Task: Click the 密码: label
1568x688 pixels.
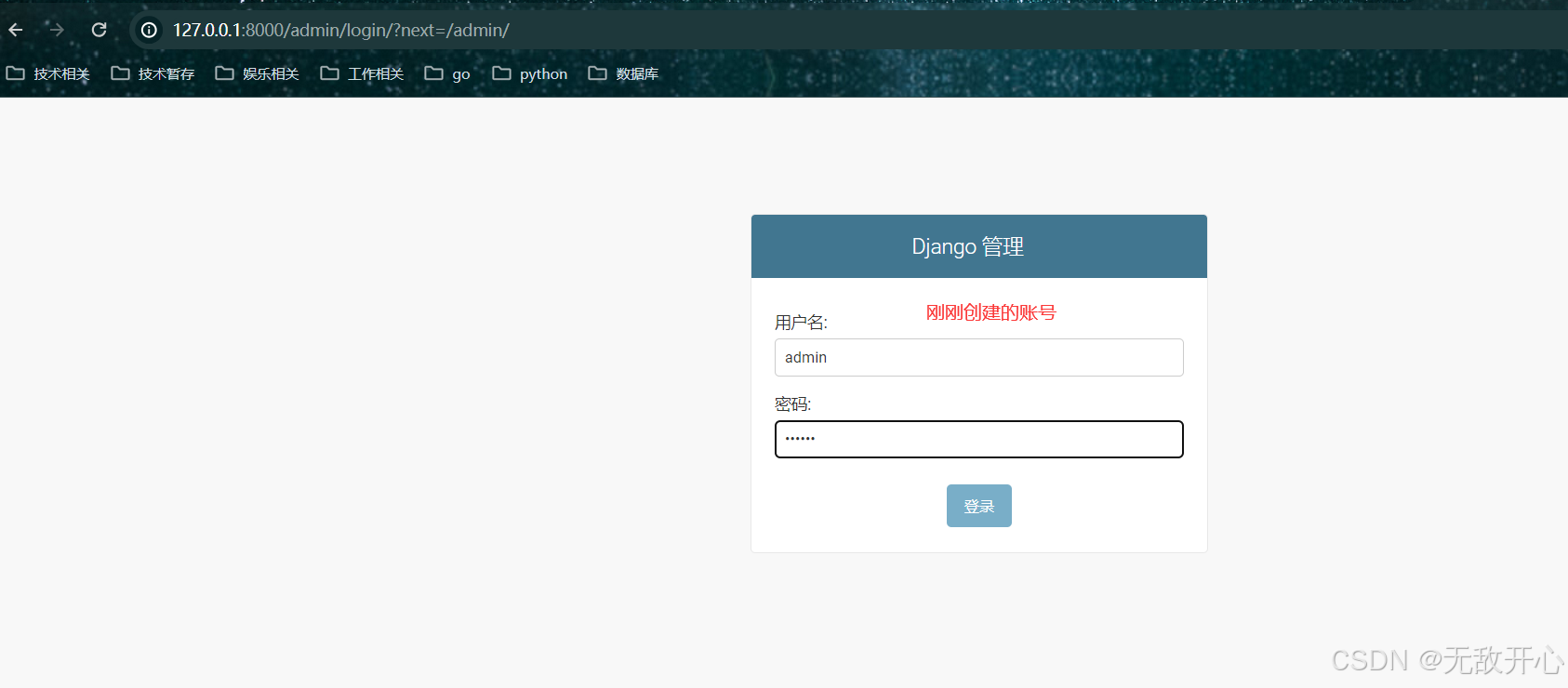Action: tap(792, 404)
